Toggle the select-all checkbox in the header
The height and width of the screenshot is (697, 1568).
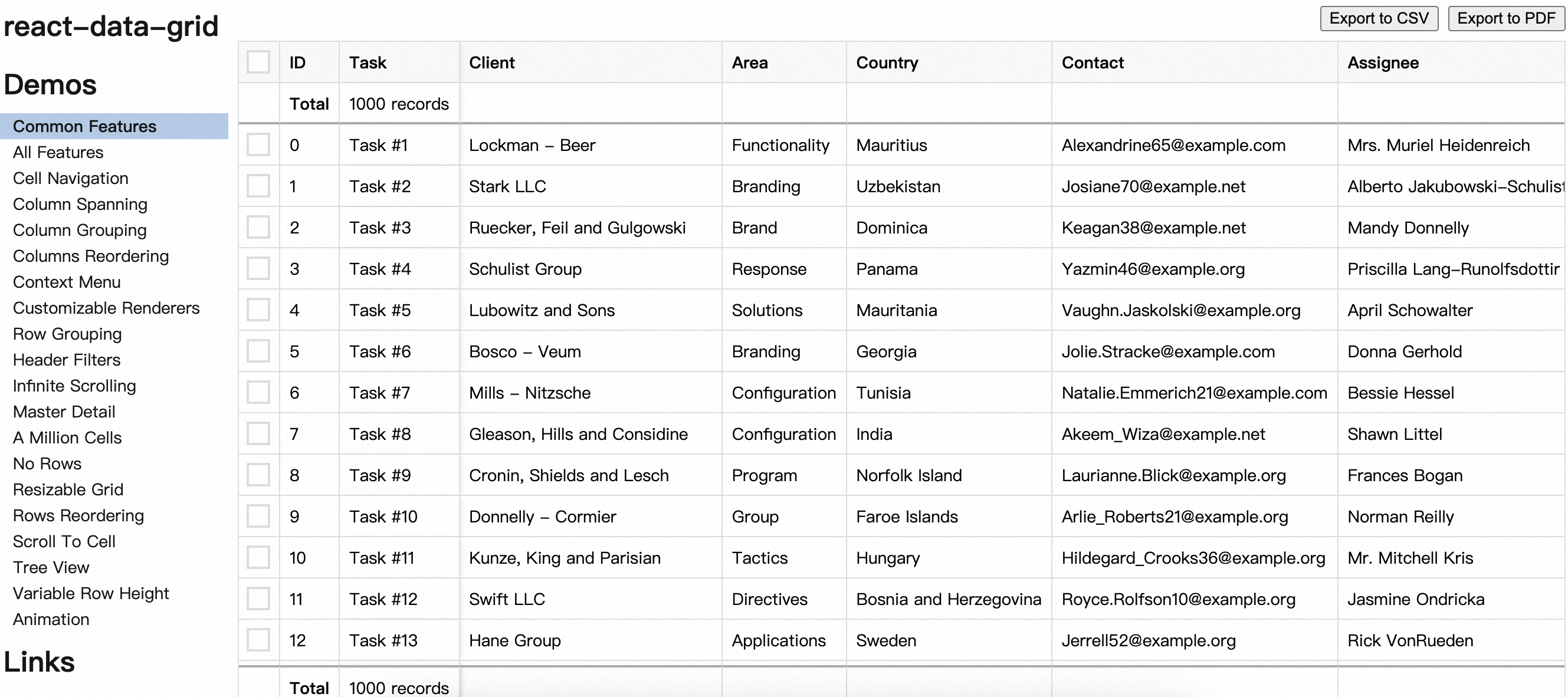[x=258, y=62]
